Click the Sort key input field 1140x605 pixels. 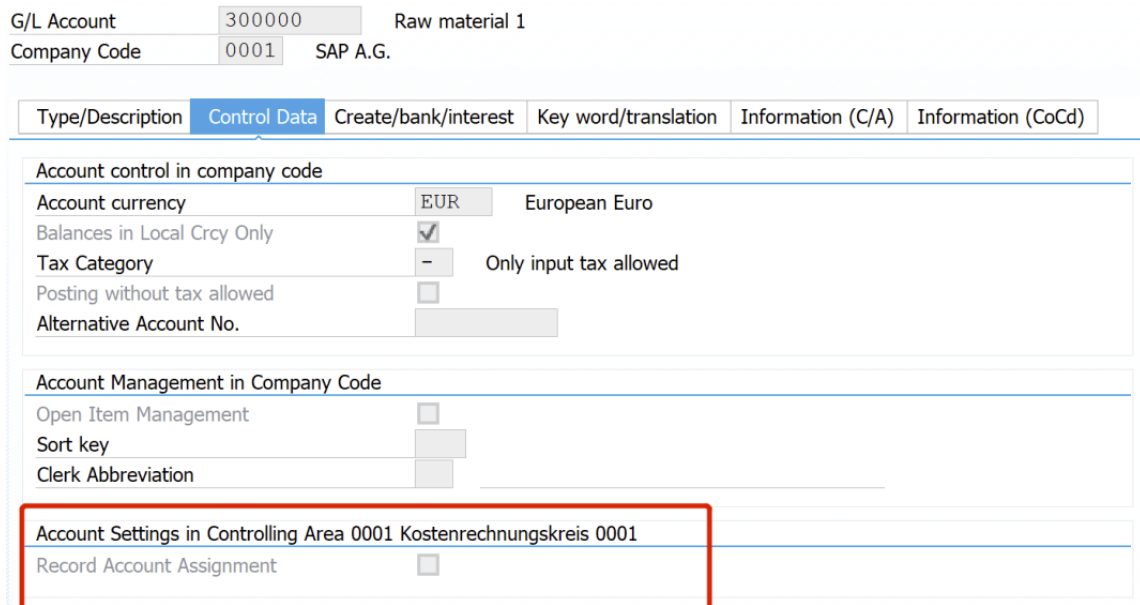440,444
